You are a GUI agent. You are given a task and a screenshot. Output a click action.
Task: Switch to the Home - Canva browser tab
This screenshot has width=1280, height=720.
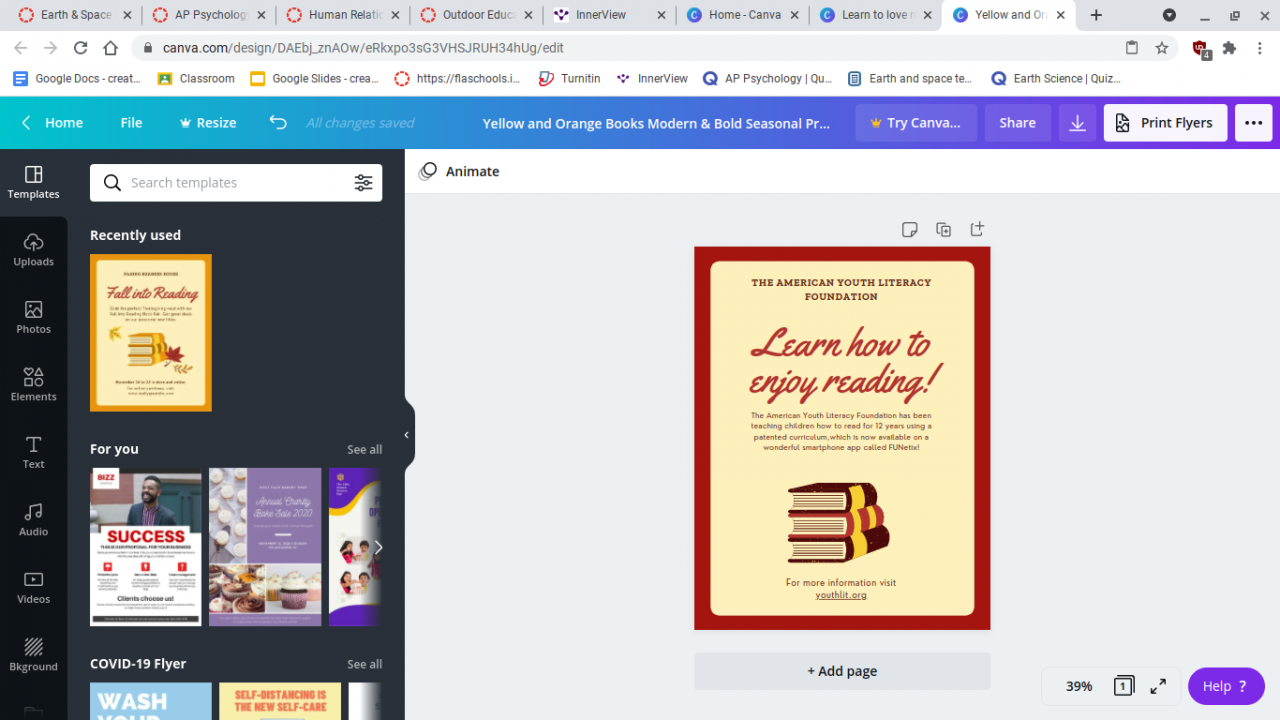[x=743, y=15]
